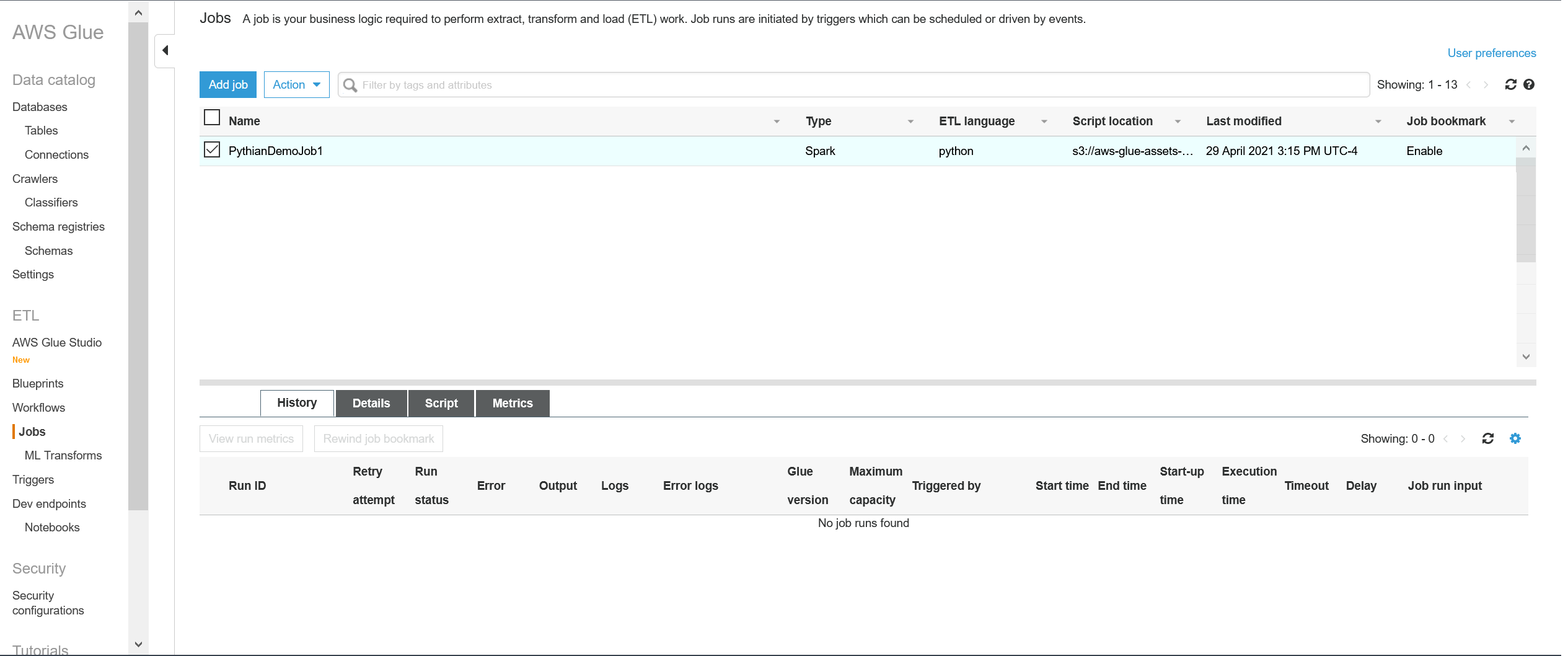This screenshot has height=656, width=1568.
Task: Click the Add job button
Action: 228,85
